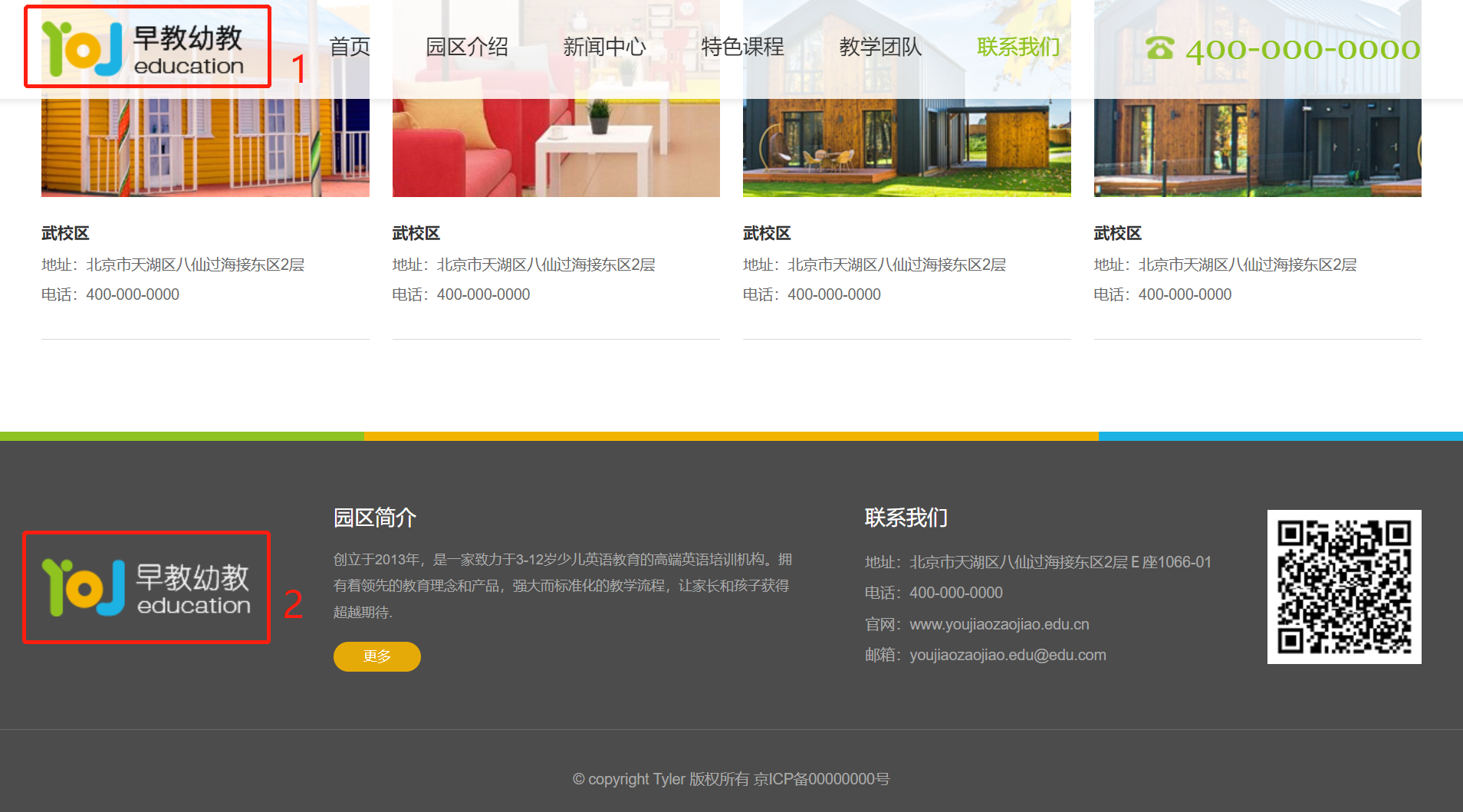The image size is (1463, 812).
Task: Click the 园区简介 heading in the footer
Action: pos(374,518)
